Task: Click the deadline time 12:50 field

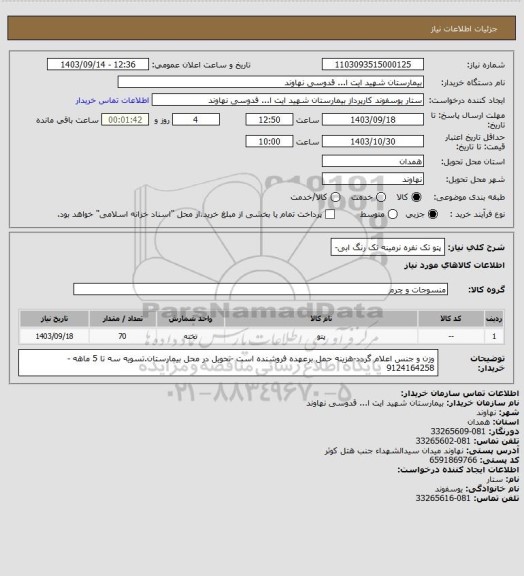Action: (x=269, y=120)
